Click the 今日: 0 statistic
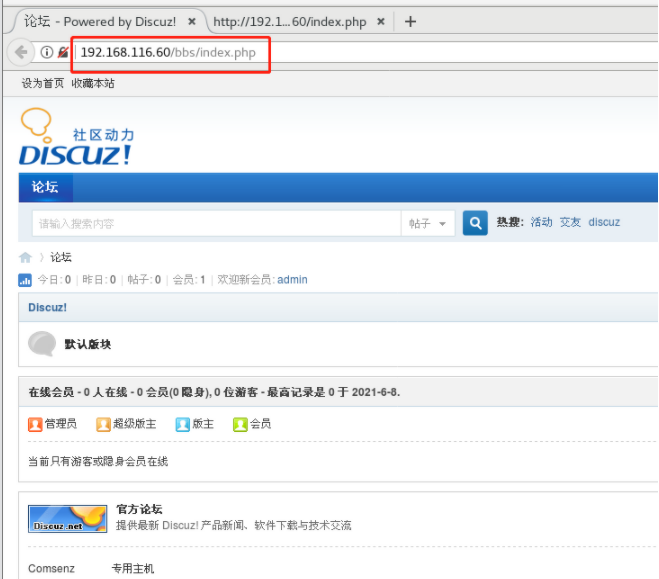This screenshot has height=579, width=659. [54, 279]
